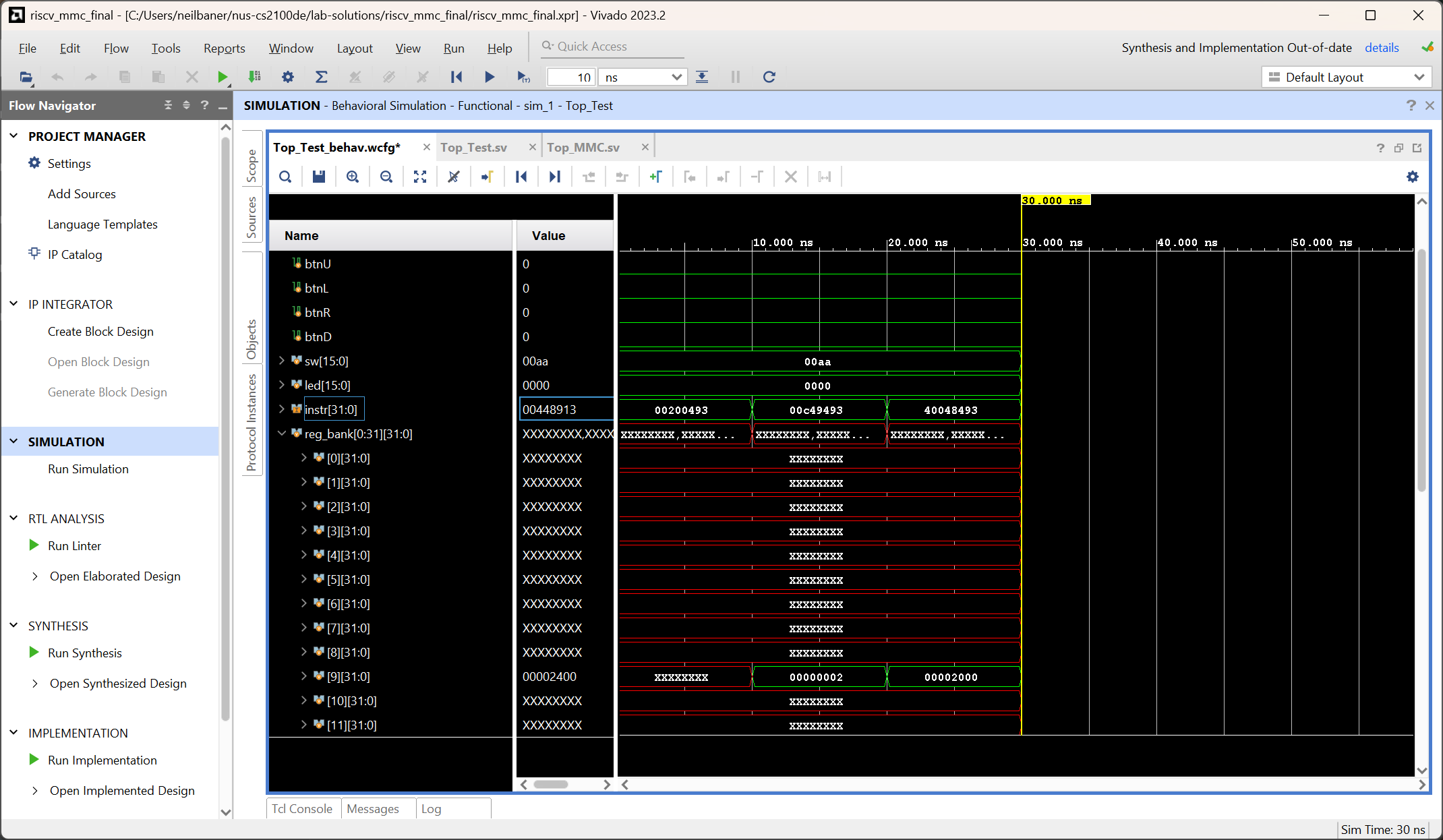Click the Value column horizontal scrollbar
1443x840 pixels.
[552, 784]
